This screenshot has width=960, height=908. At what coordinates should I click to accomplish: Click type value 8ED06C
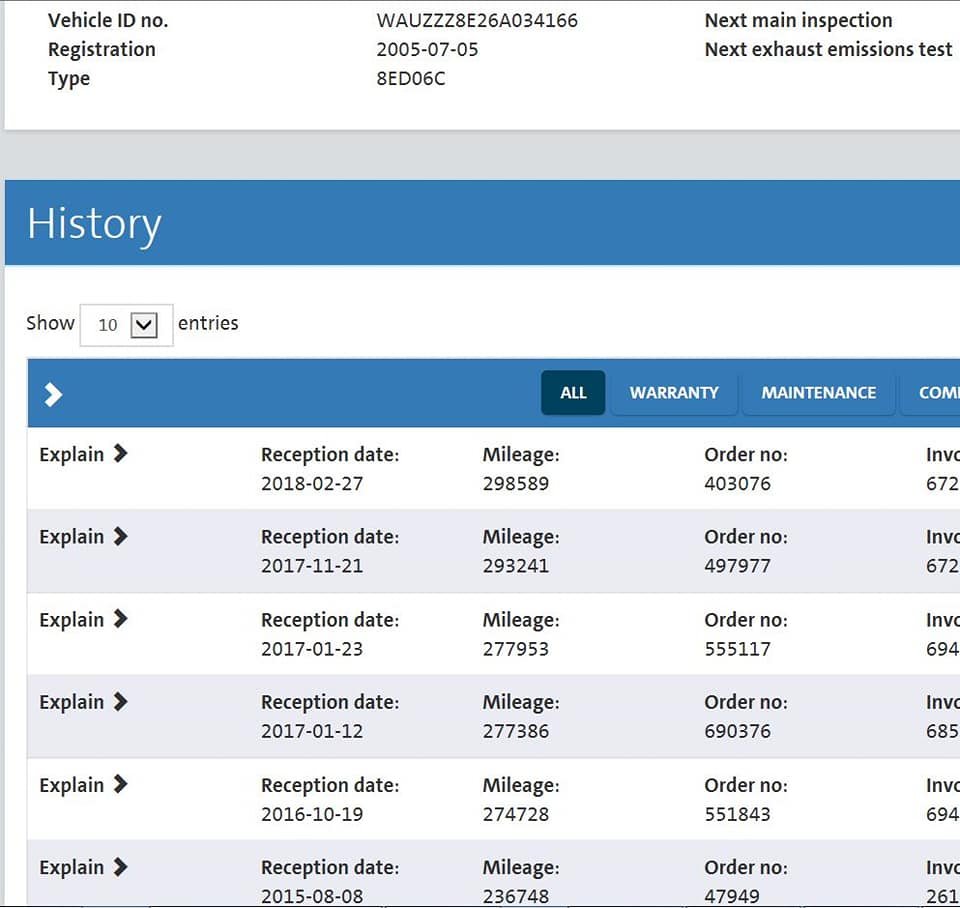click(x=411, y=78)
